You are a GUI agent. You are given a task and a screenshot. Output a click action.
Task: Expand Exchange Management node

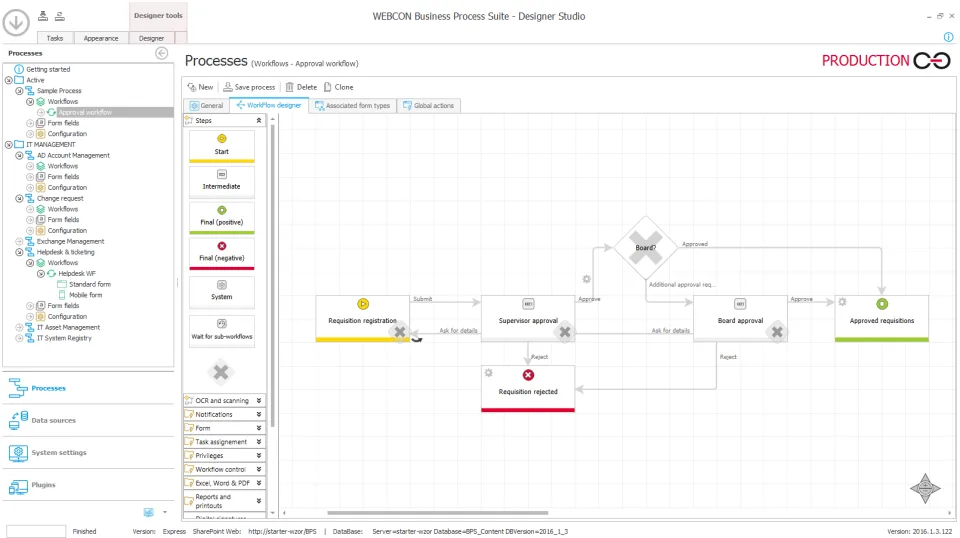tap(19, 241)
